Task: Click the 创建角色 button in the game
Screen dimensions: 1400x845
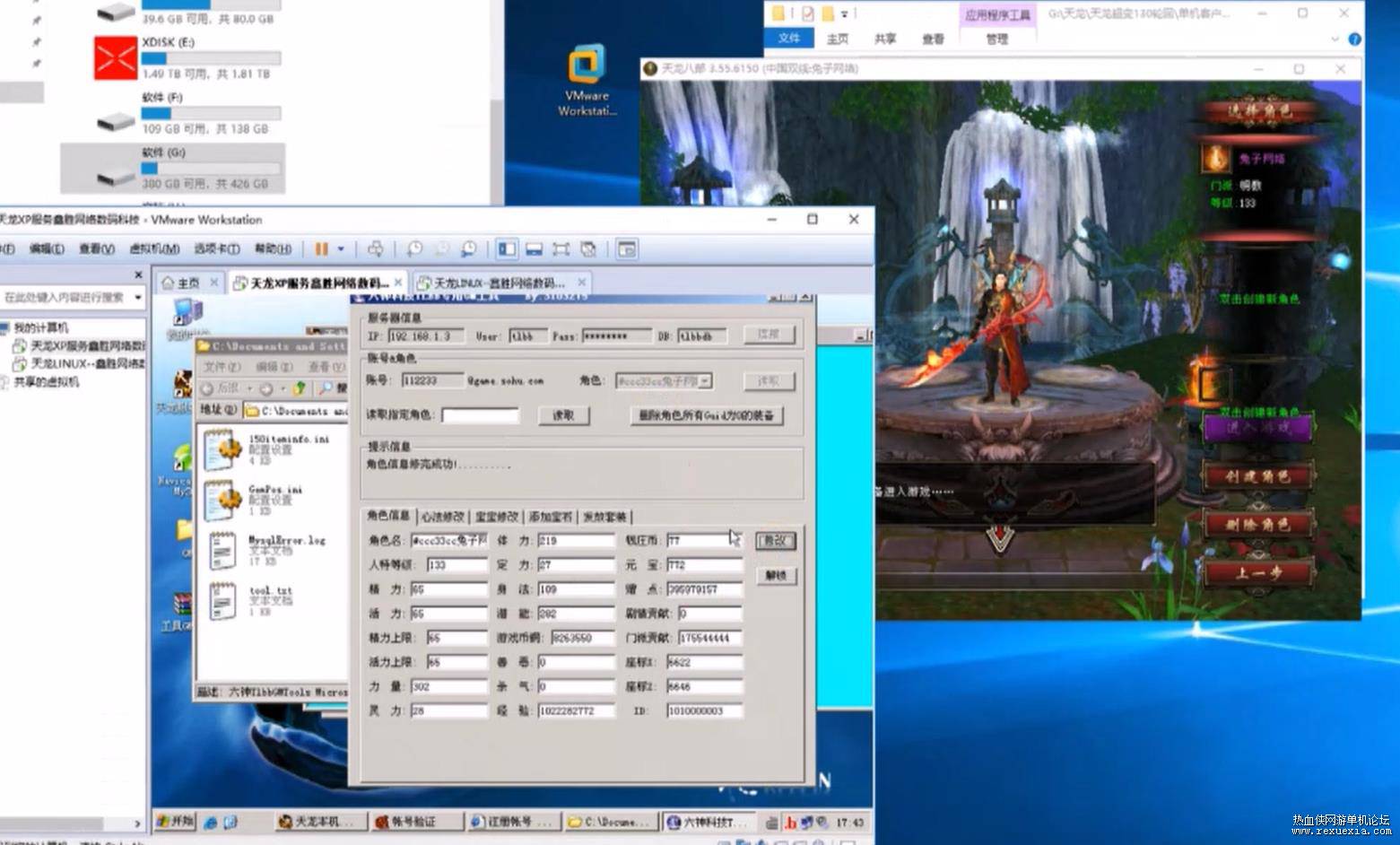Action: (x=1258, y=475)
